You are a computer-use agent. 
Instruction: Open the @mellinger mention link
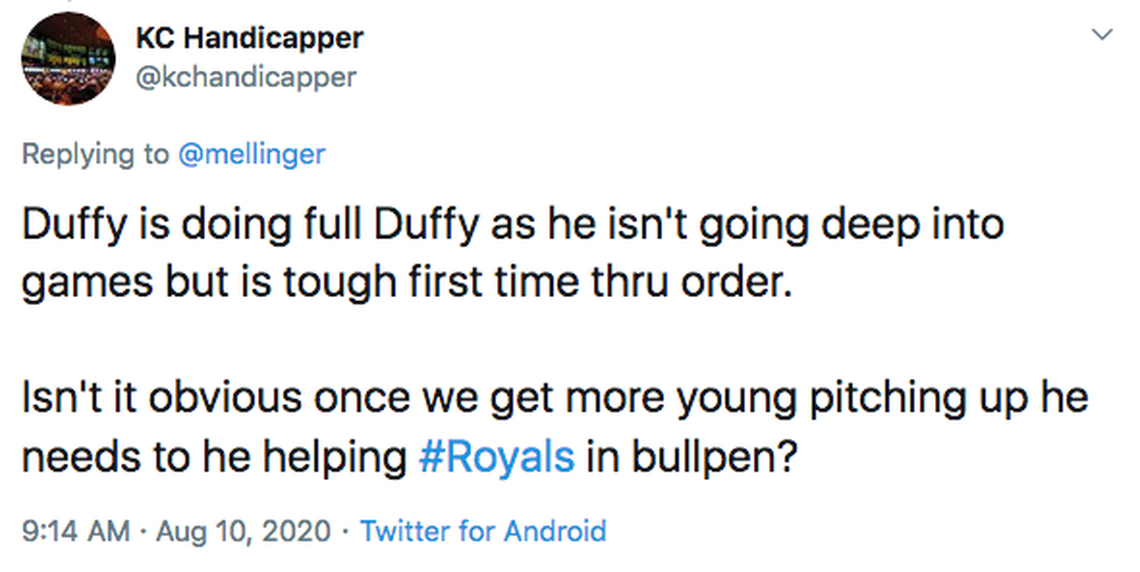point(250,153)
